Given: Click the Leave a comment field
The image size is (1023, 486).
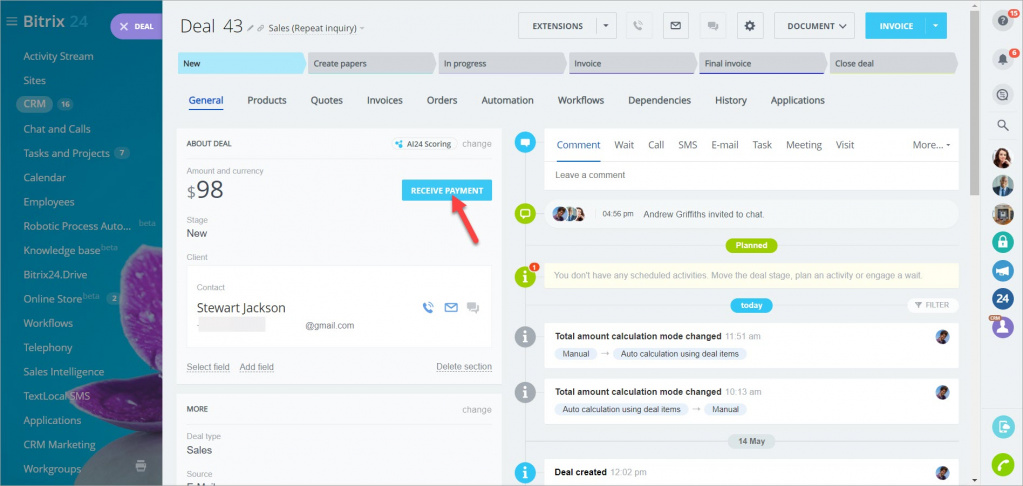Looking at the screenshot, I should click(x=752, y=175).
